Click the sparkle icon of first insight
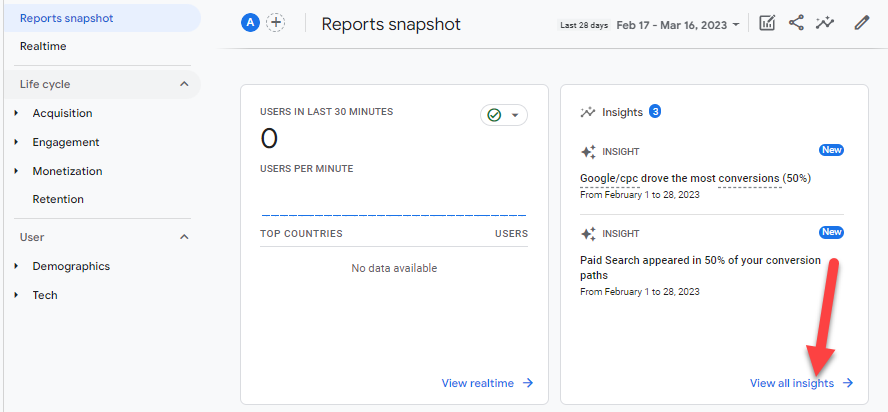 click(588, 151)
